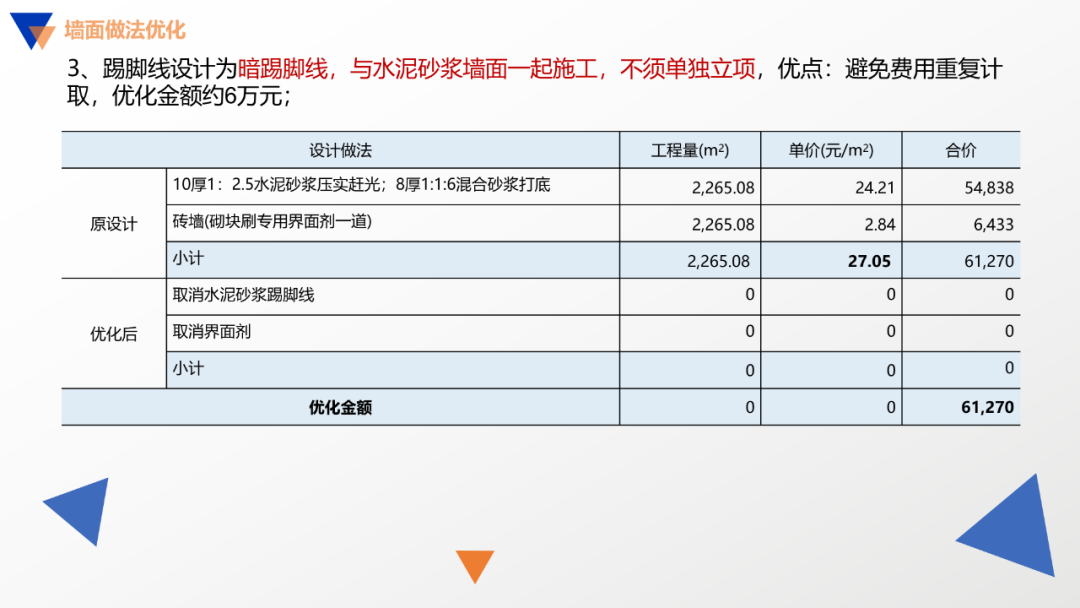Select the bold 优化金额 label
Screen dimensions: 1080x608
(340, 408)
